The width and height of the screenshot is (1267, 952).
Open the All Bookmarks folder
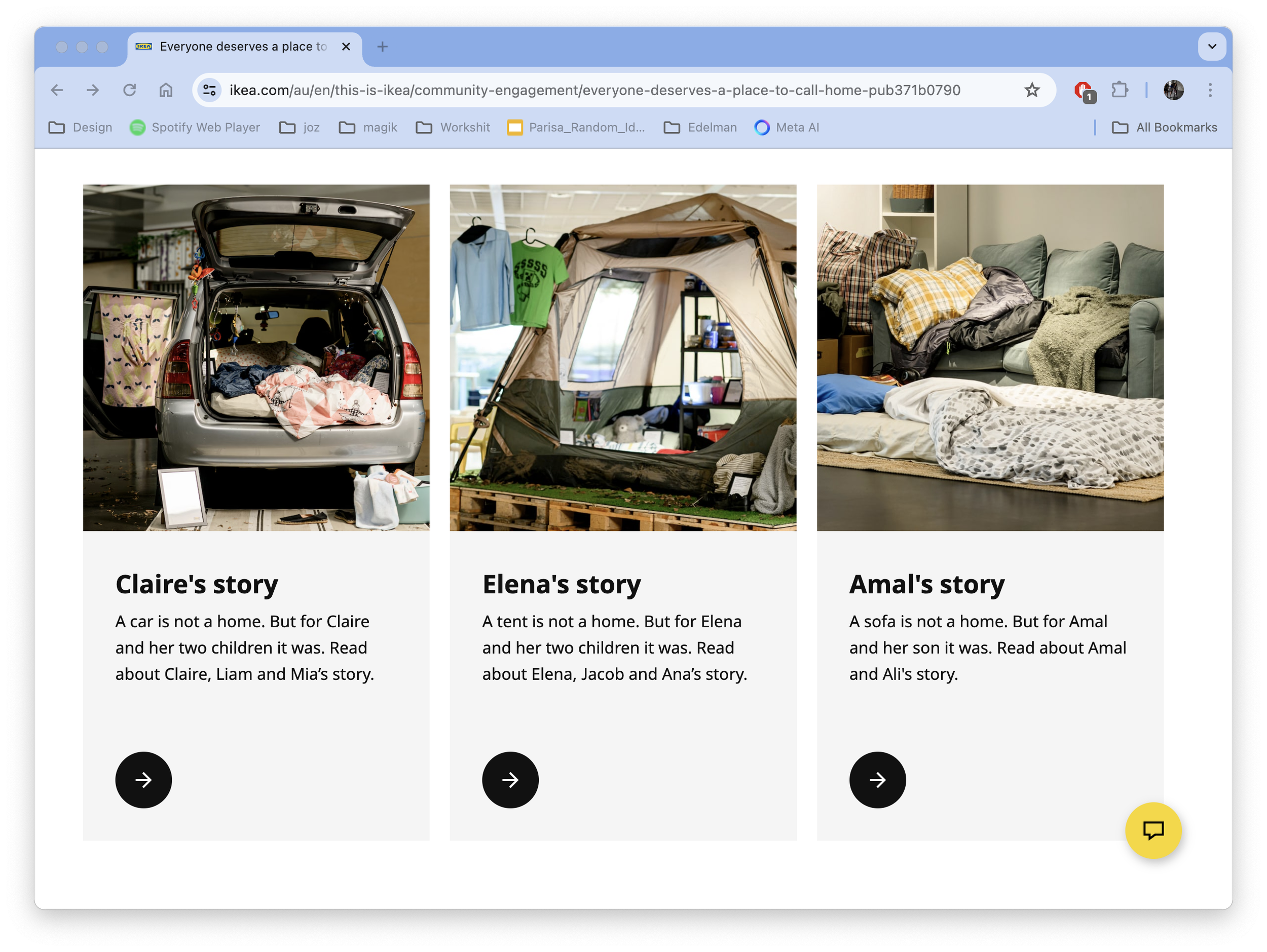1164,127
